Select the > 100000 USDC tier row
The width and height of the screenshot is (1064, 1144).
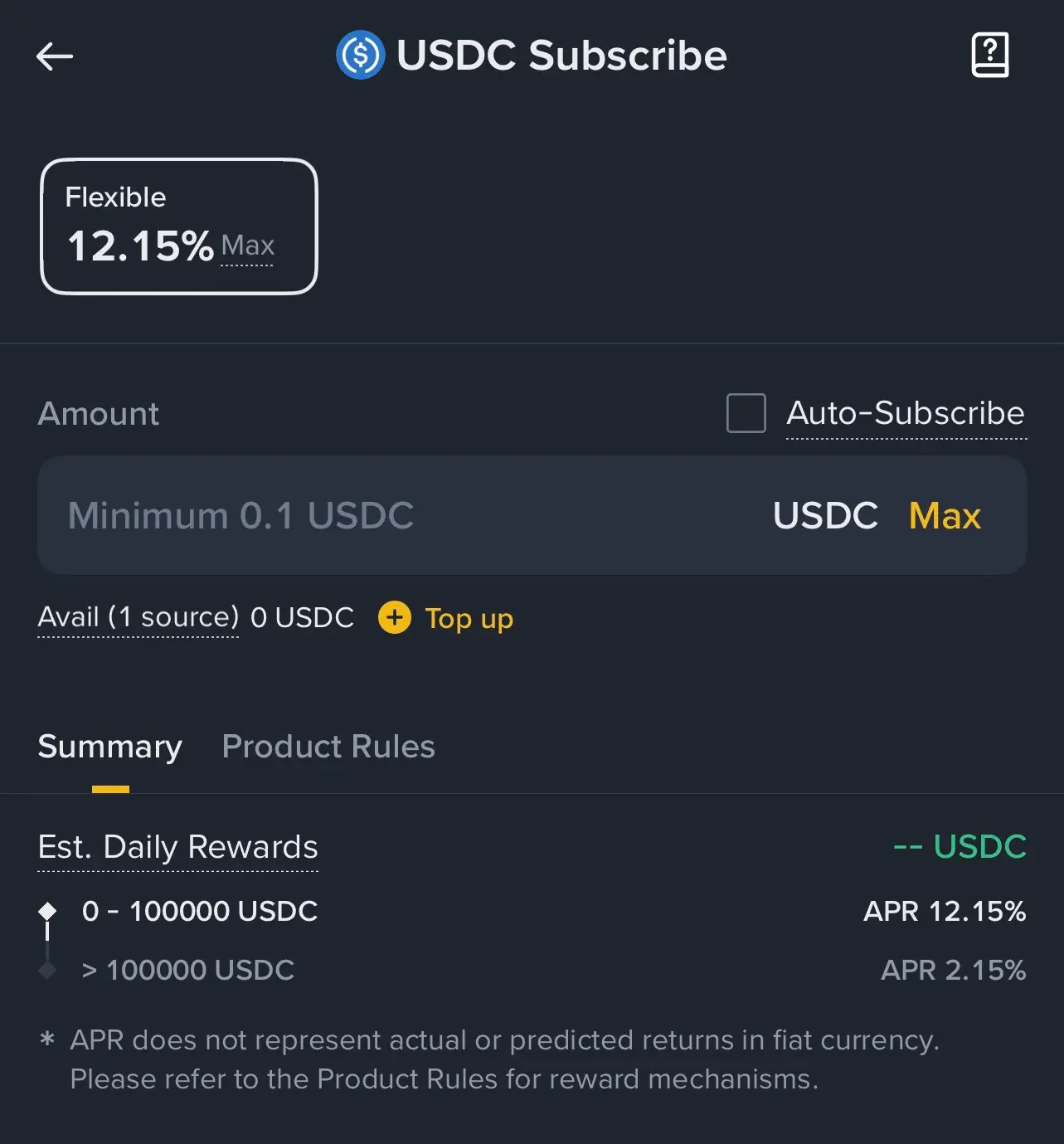click(x=532, y=970)
